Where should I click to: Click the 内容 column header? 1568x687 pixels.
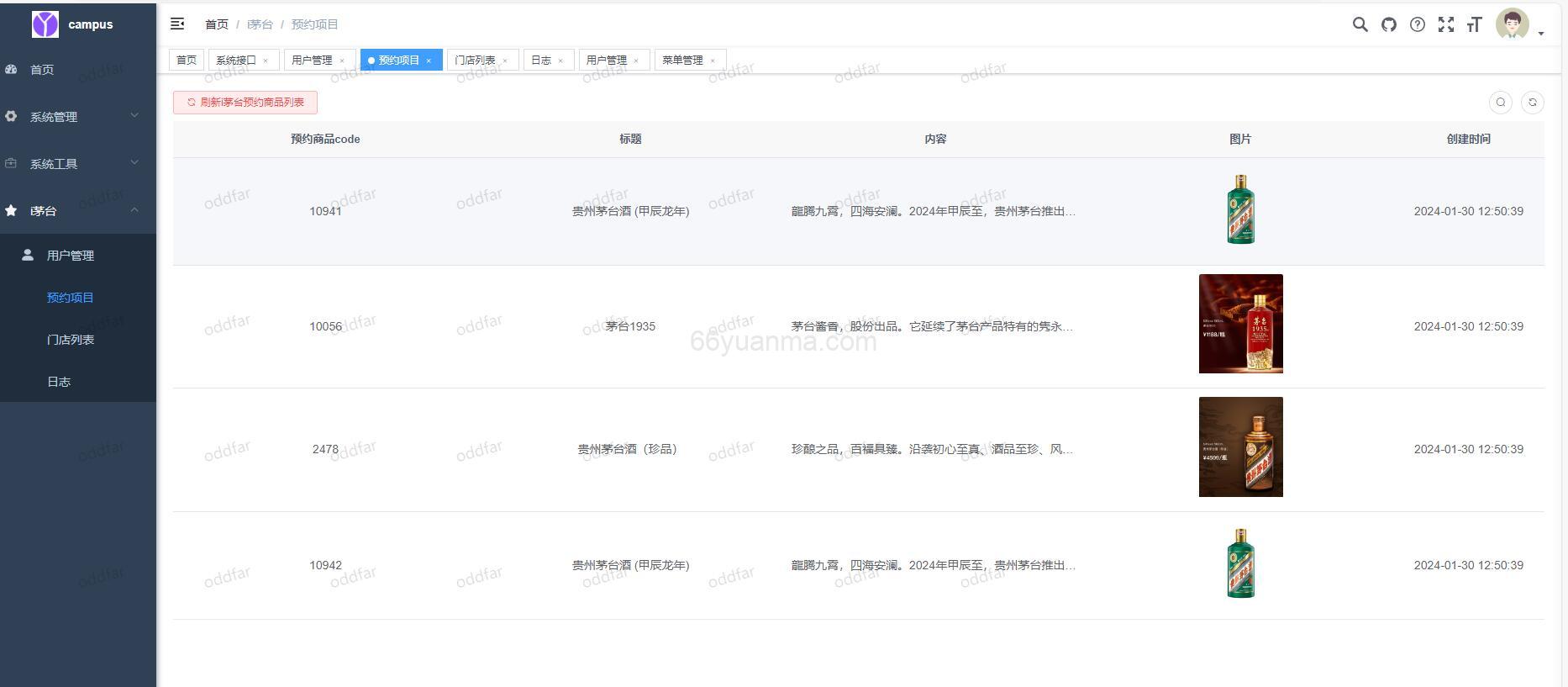[x=935, y=139]
